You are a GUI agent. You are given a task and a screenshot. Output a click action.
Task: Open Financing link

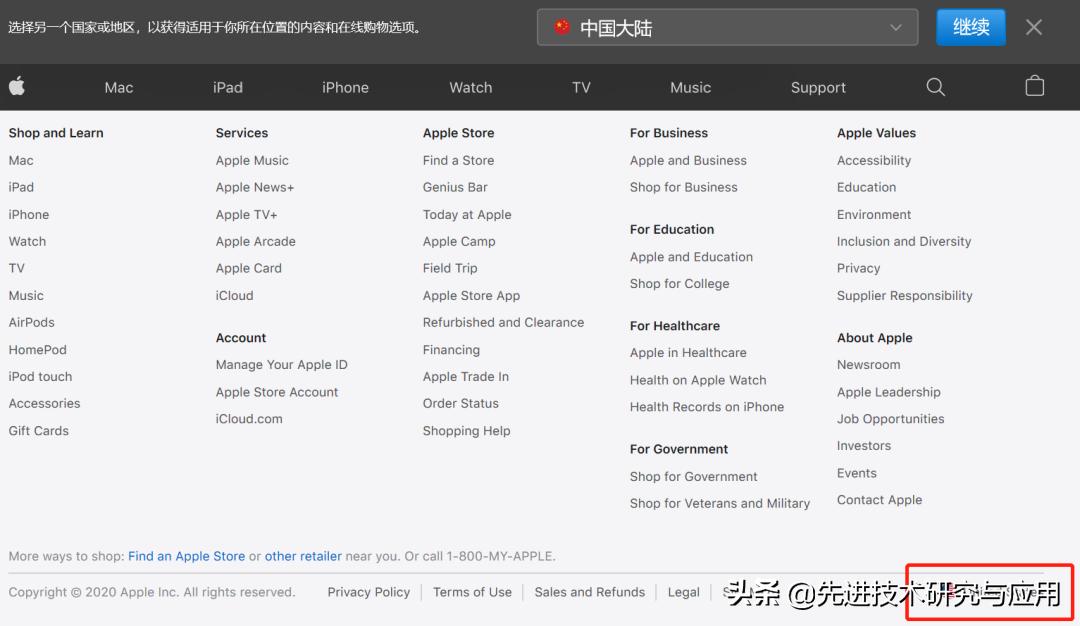point(451,350)
